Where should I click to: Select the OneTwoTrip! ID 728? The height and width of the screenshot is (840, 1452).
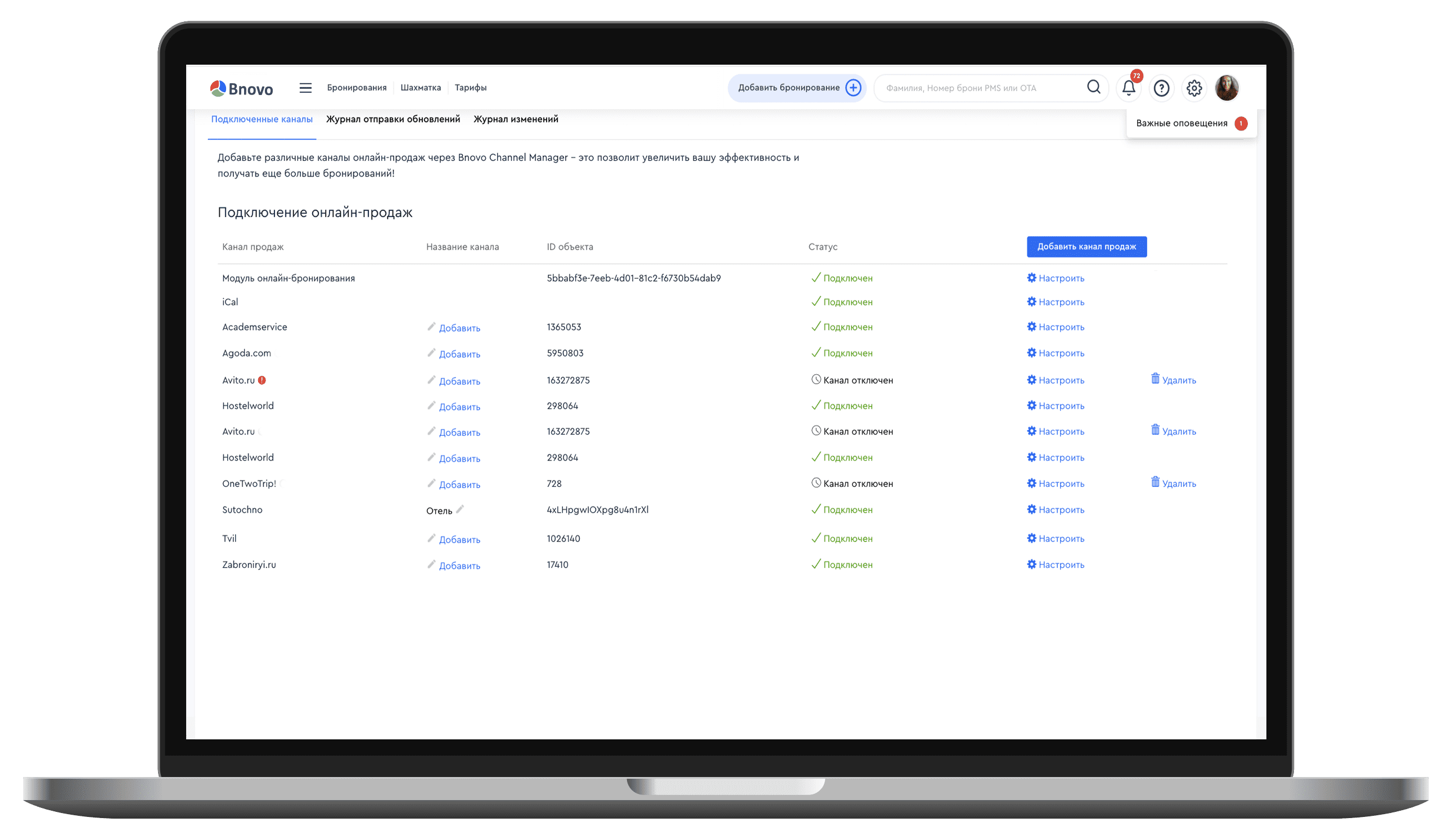coord(554,484)
